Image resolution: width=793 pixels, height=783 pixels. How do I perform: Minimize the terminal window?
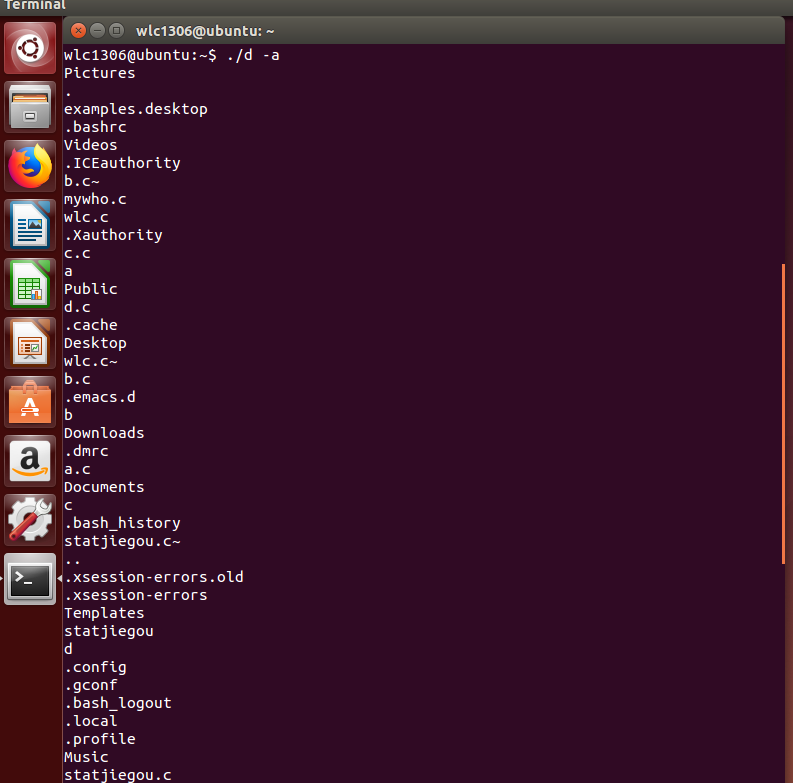coord(97,31)
